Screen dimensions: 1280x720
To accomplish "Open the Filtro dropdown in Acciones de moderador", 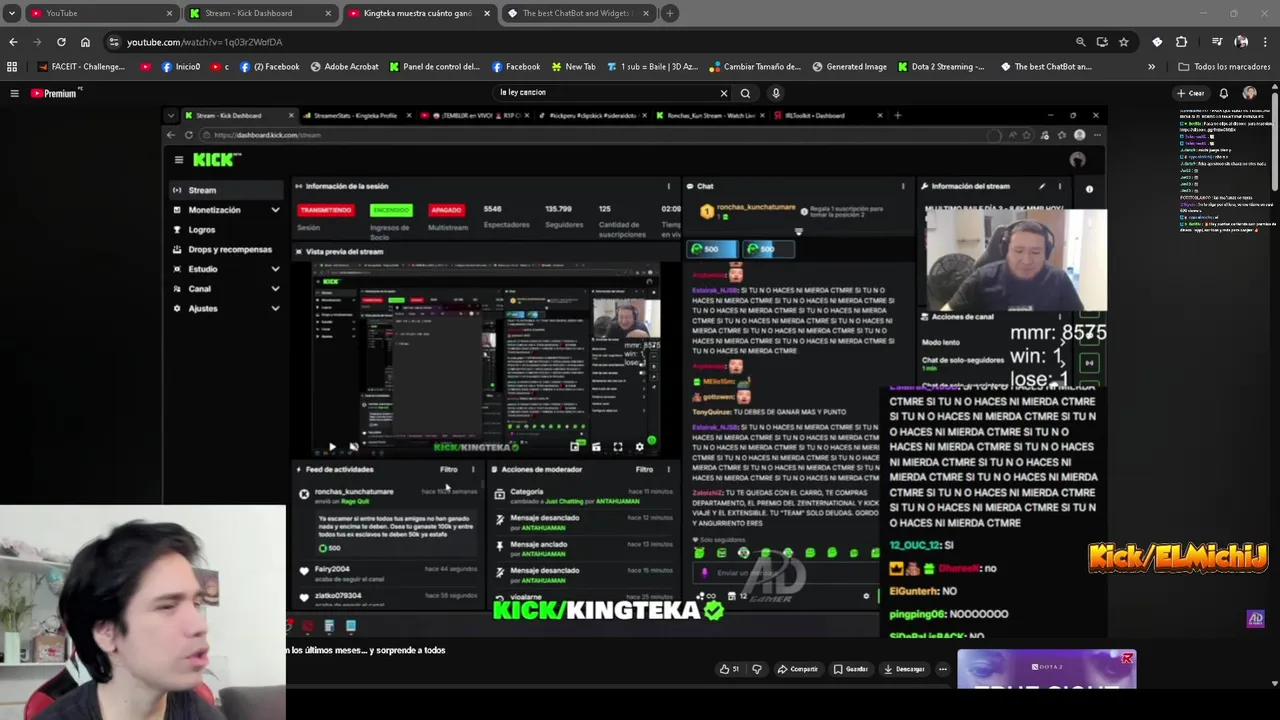I will pos(644,469).
